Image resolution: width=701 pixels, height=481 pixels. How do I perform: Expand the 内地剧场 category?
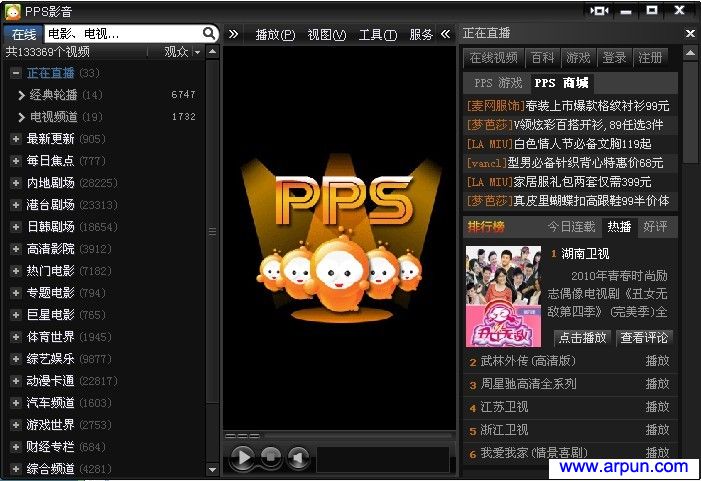point(16,183)
